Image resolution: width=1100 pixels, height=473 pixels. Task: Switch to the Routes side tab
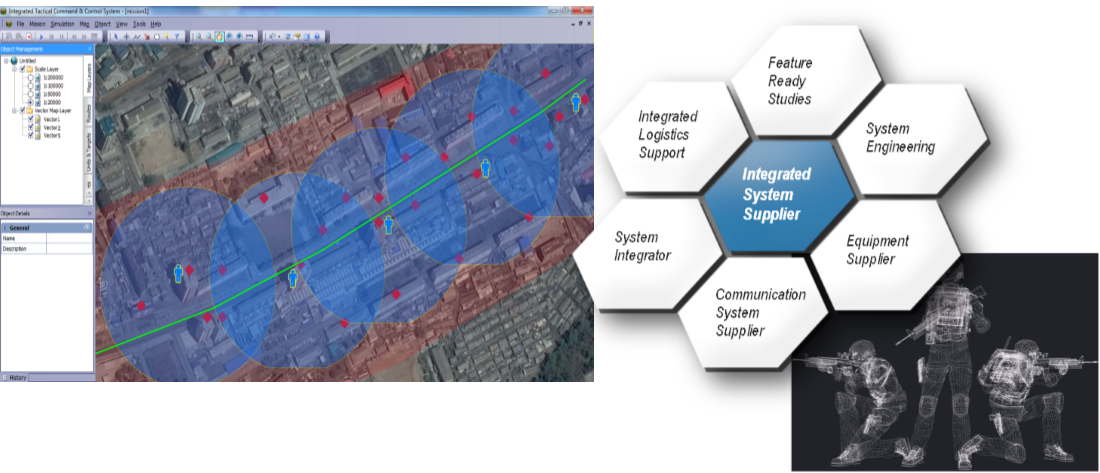[90, 116]
